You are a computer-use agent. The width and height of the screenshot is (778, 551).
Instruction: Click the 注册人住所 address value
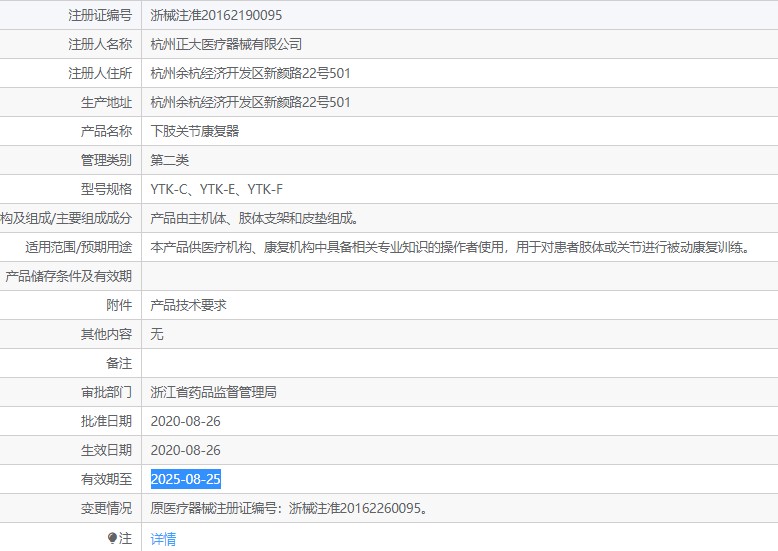pyautogui.click(x=251, y=73)
